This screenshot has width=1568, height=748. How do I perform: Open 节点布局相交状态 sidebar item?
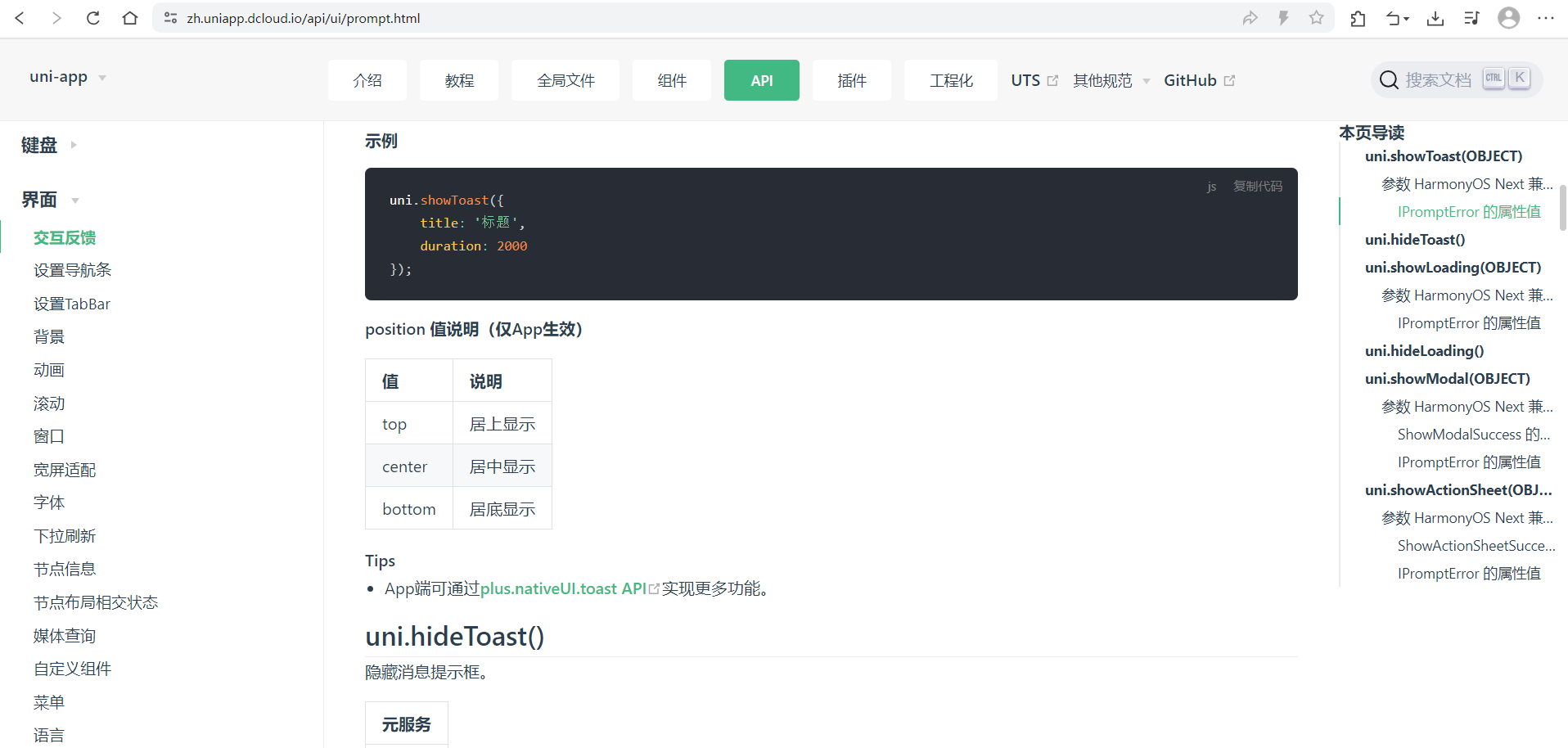[96, 602]
